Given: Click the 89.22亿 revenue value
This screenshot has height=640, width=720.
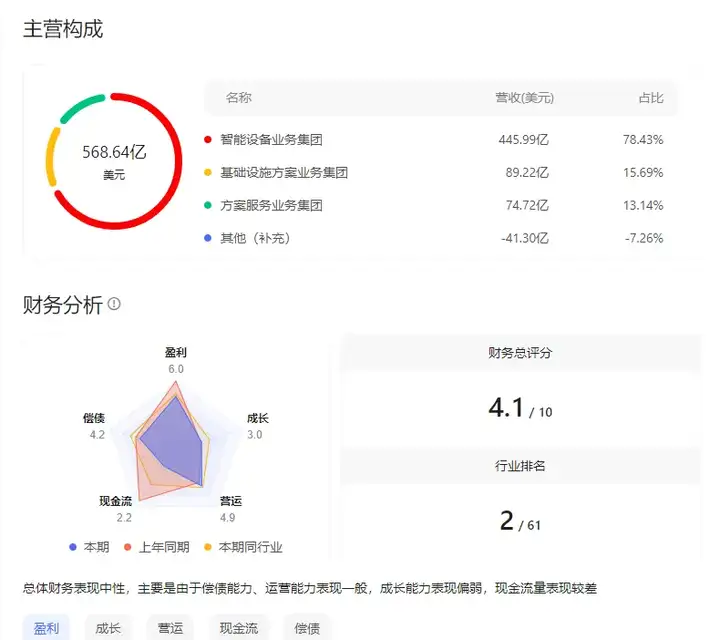Looking at the screenshot, I should tap(527, 173).
